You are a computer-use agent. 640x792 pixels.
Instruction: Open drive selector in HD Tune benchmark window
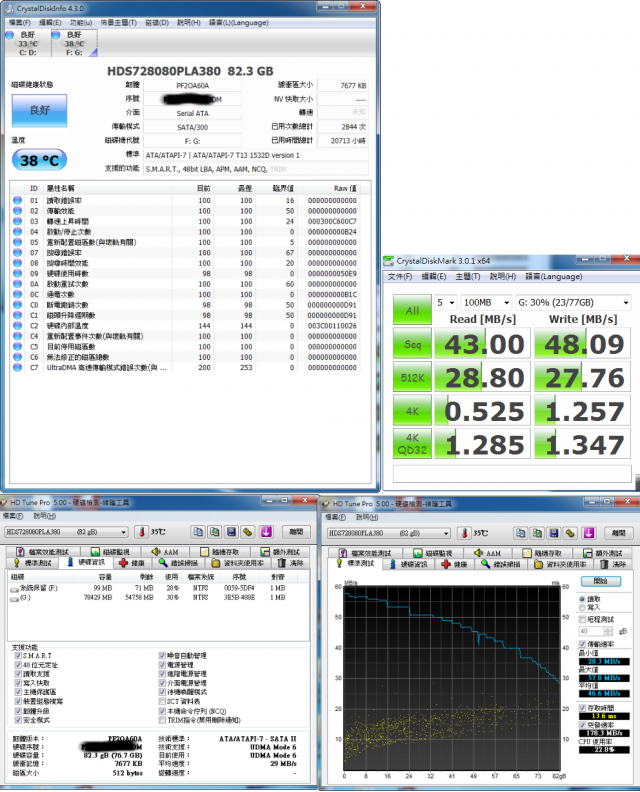tap(388, 533)
